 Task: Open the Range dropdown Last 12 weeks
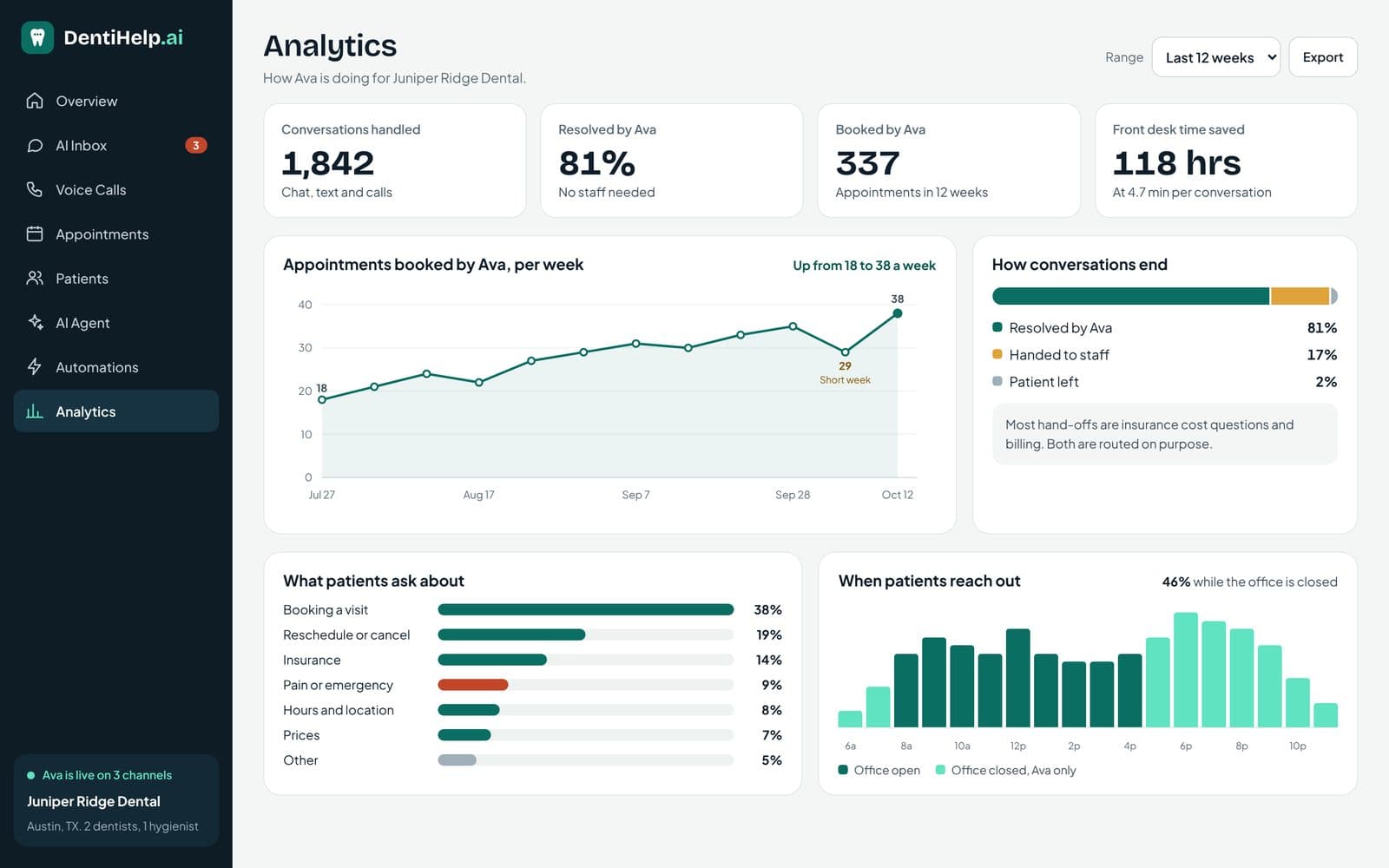point(1215,57)
